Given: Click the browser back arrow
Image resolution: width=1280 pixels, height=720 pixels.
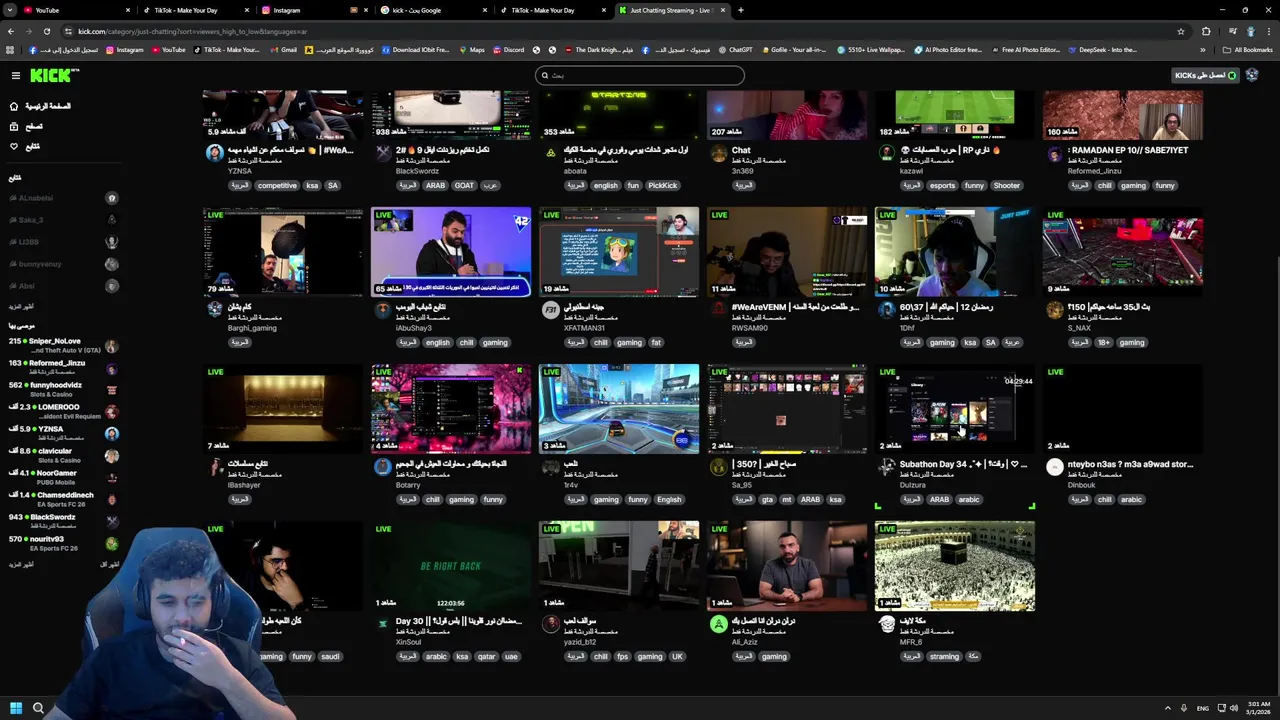Looking at the screenshot, I should pos(11,31).
